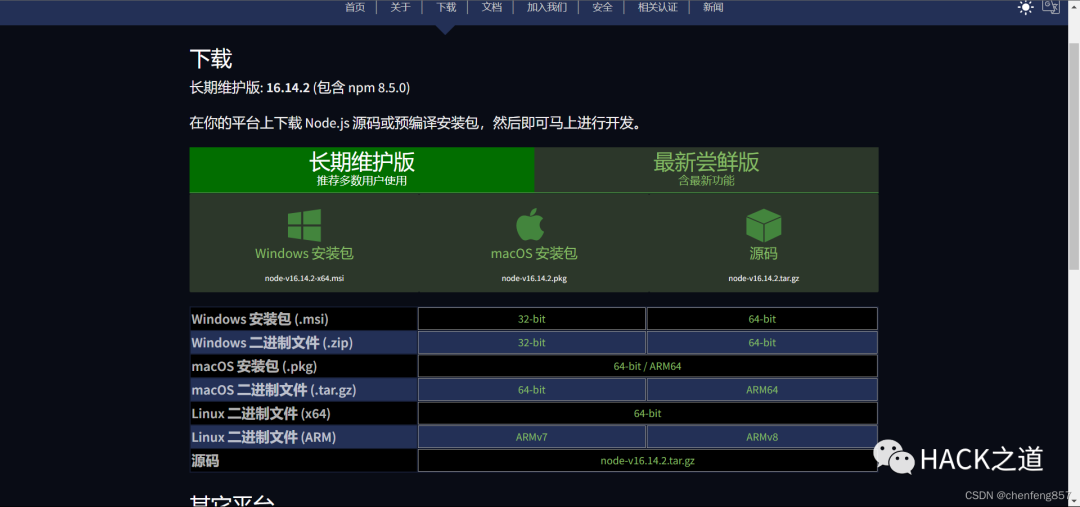
Task: Click 32-bit for Windows 二进制文件 (.zip)
Action: [532, 342]
